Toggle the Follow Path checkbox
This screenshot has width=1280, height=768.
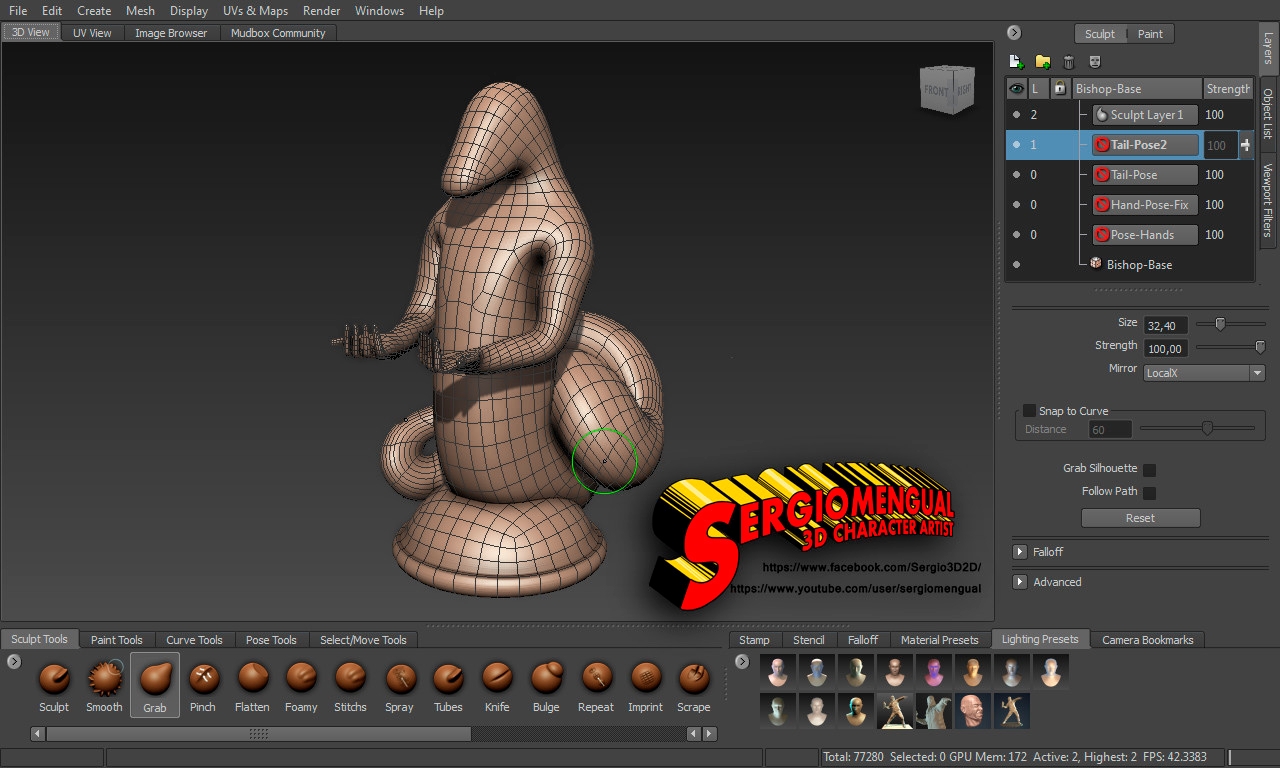[x=1150, y=492]
